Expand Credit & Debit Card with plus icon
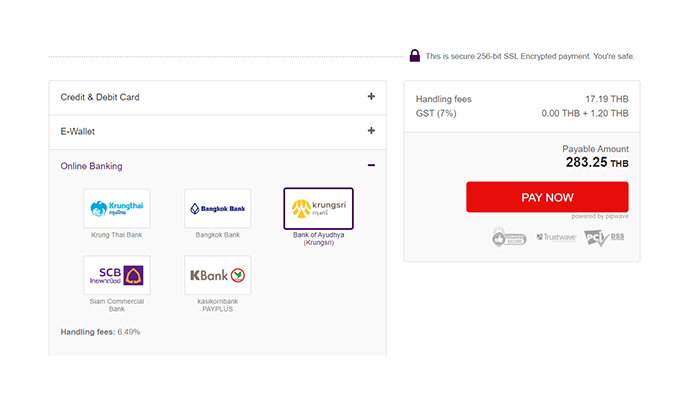Screen dimensions: 700x400 pos(371,97)
